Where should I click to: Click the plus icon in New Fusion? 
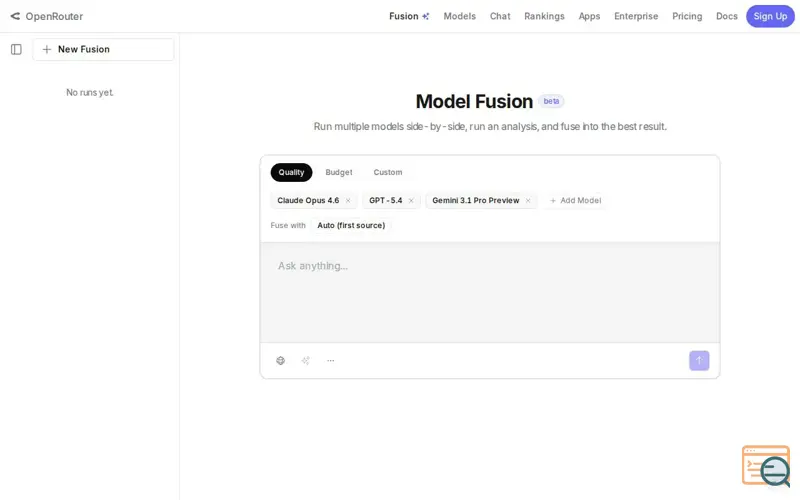coord(46,49)
